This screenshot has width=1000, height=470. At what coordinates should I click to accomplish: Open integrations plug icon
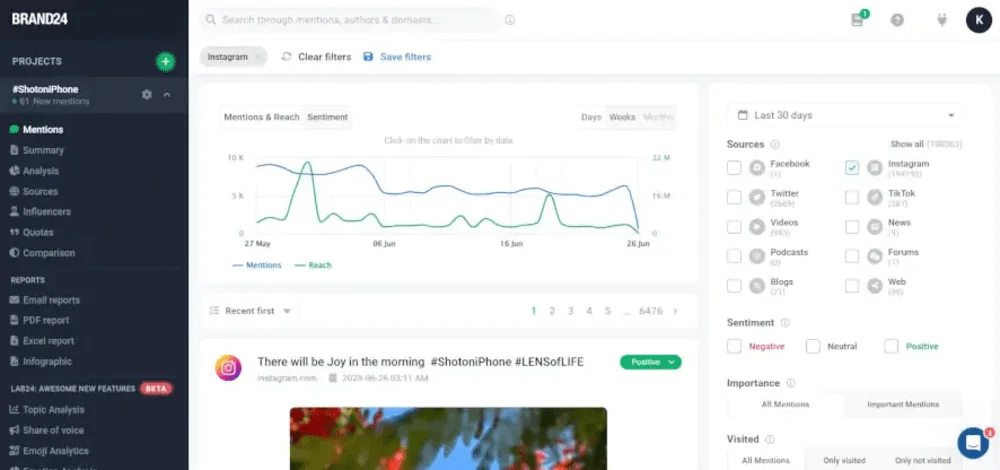click(942, 20)
